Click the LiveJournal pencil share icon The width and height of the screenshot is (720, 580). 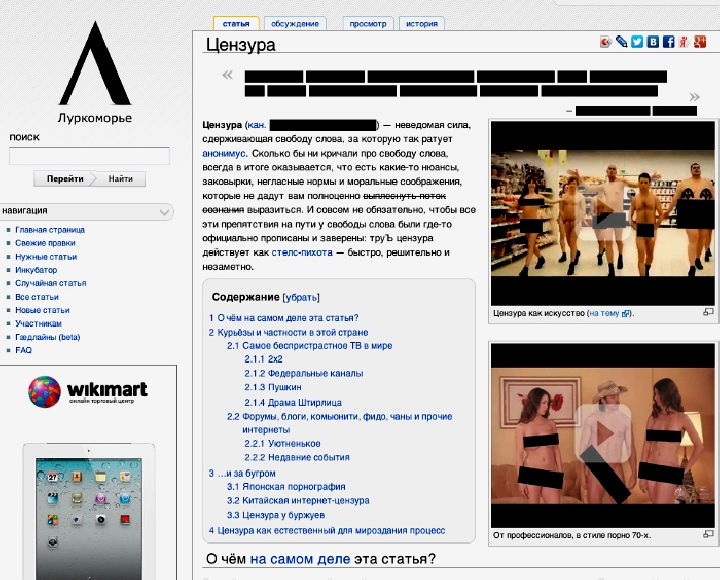(622, 42)
